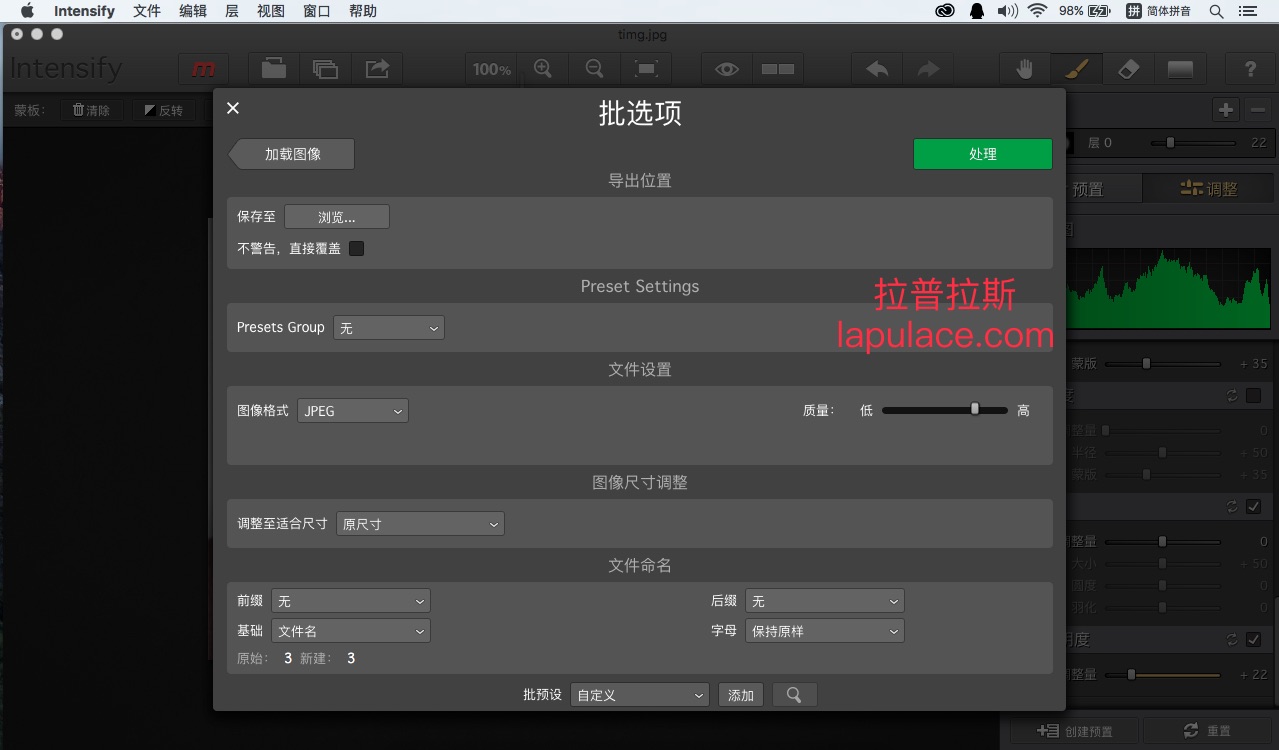Open the 基础 文件名 dropdown
Image resolution: width=1279 pixels, height=750 pixels.
click(x=351, y=631)
